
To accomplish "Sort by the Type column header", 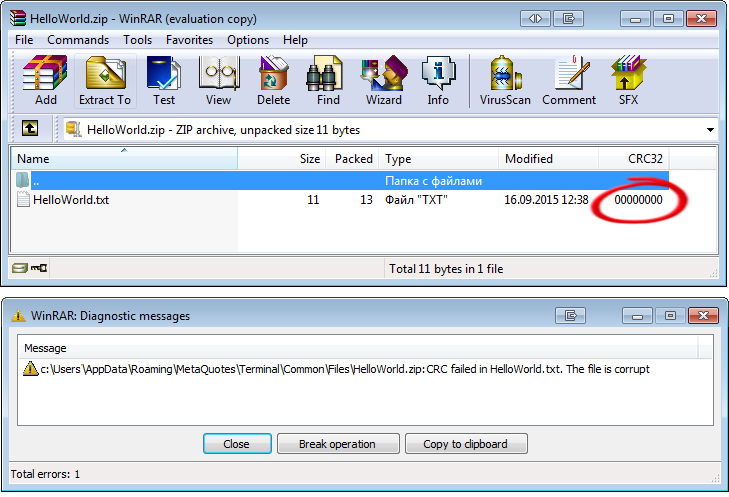I will click(x=439, y=159).
